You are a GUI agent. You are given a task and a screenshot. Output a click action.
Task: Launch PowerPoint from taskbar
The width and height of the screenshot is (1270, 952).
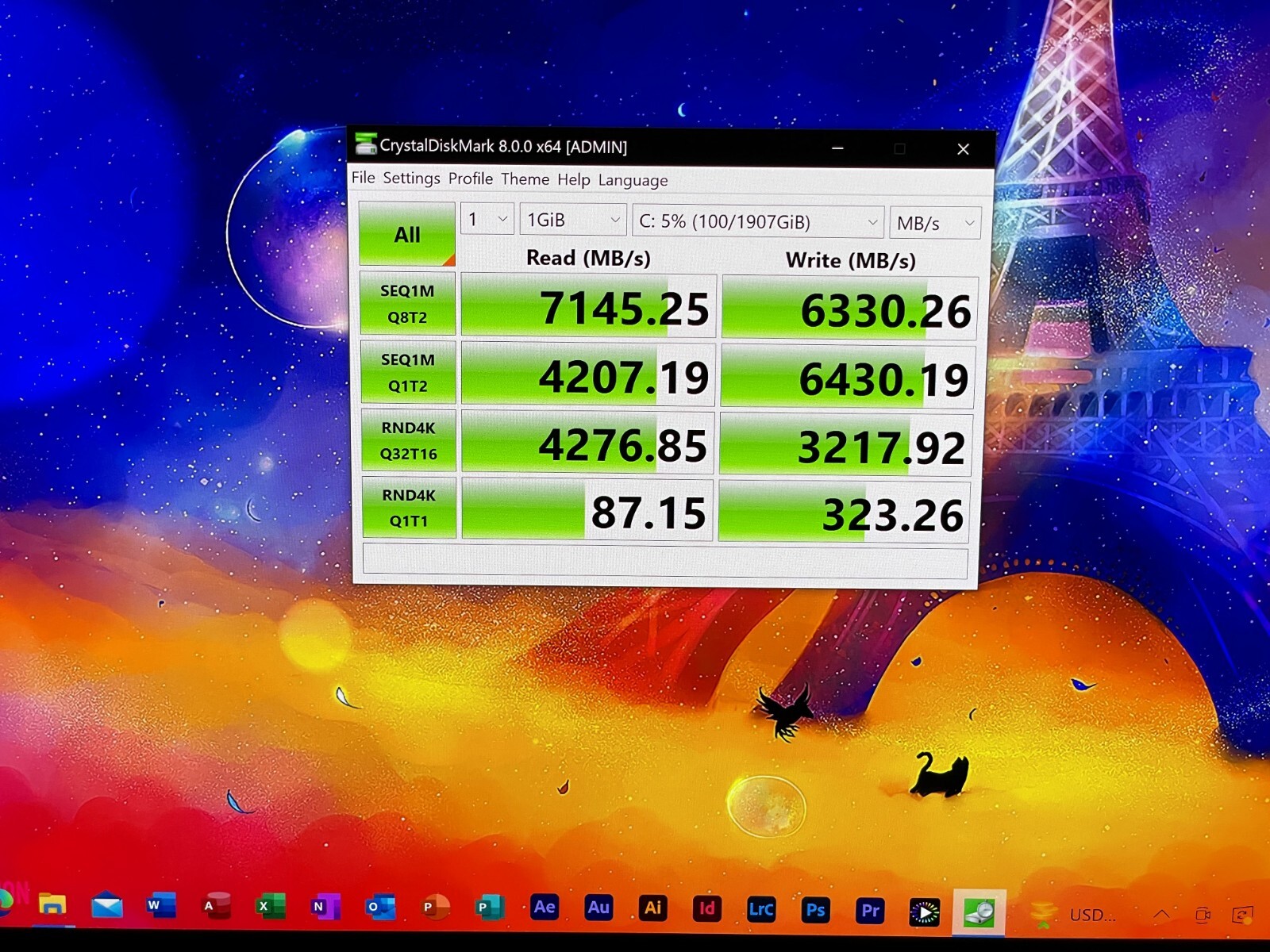point(435,907)
